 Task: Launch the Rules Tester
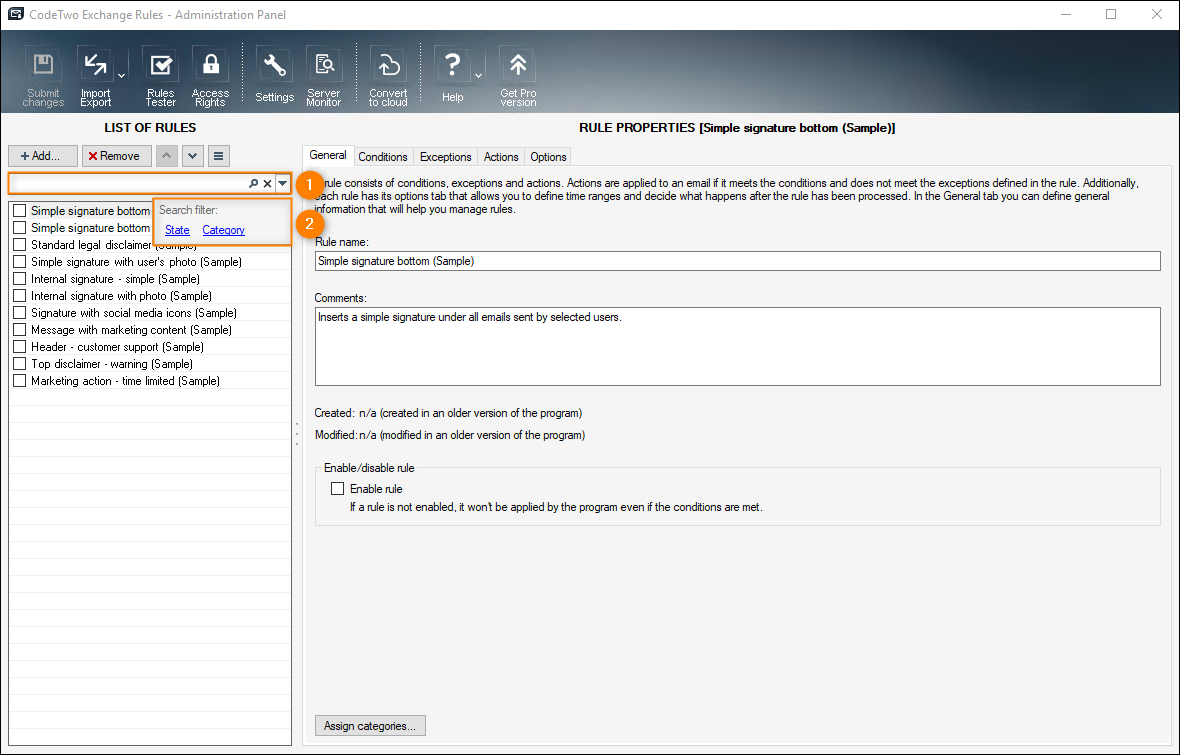pyautogui.click(x=160, y=76)
